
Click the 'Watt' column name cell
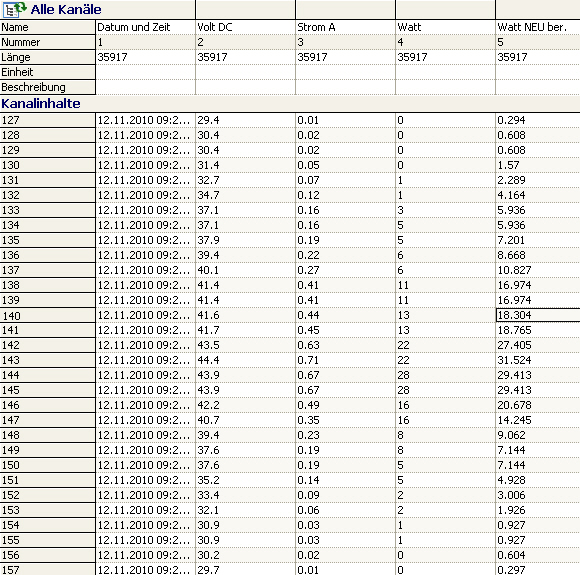point(445,27)
